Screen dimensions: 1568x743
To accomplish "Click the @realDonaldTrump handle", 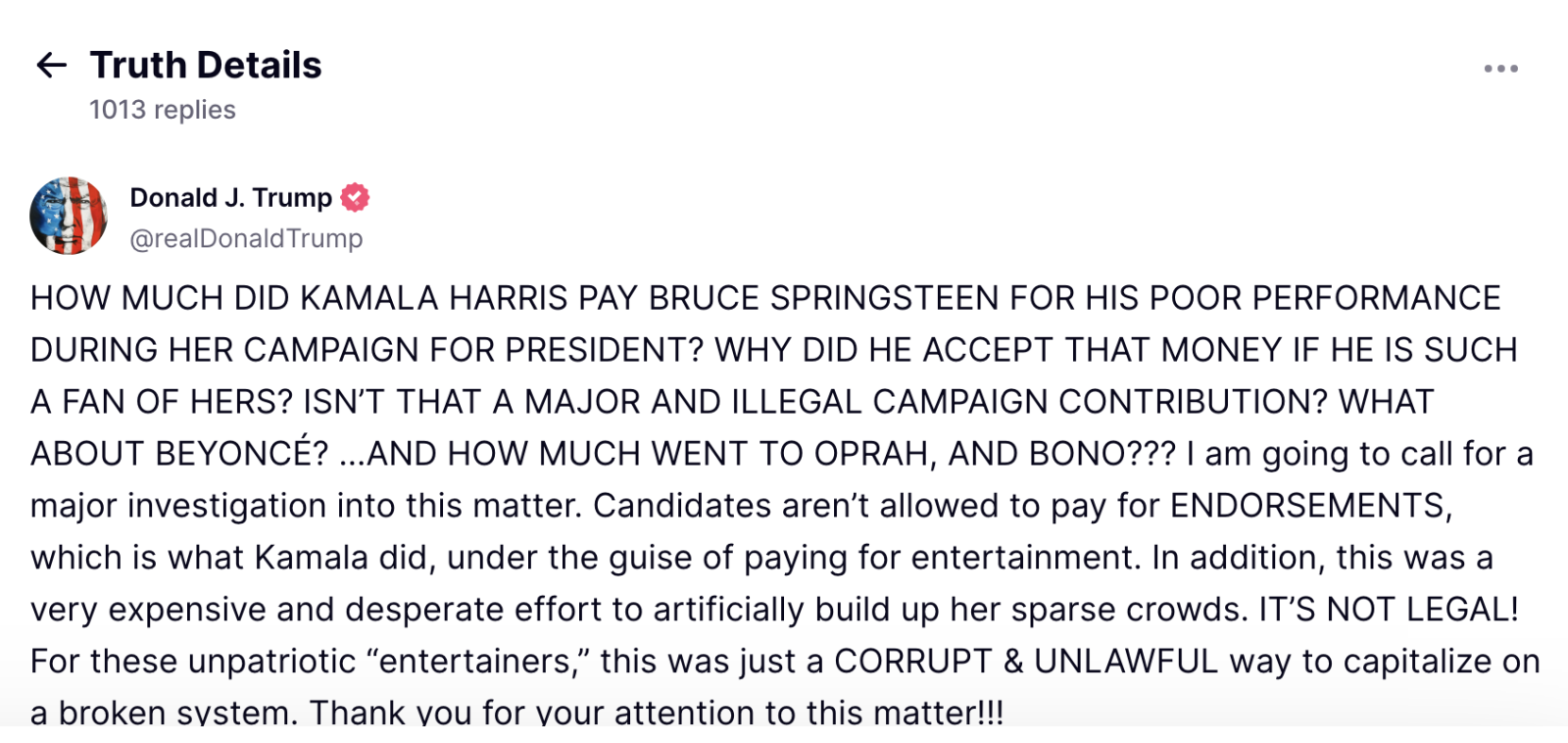I will [246, 239].
